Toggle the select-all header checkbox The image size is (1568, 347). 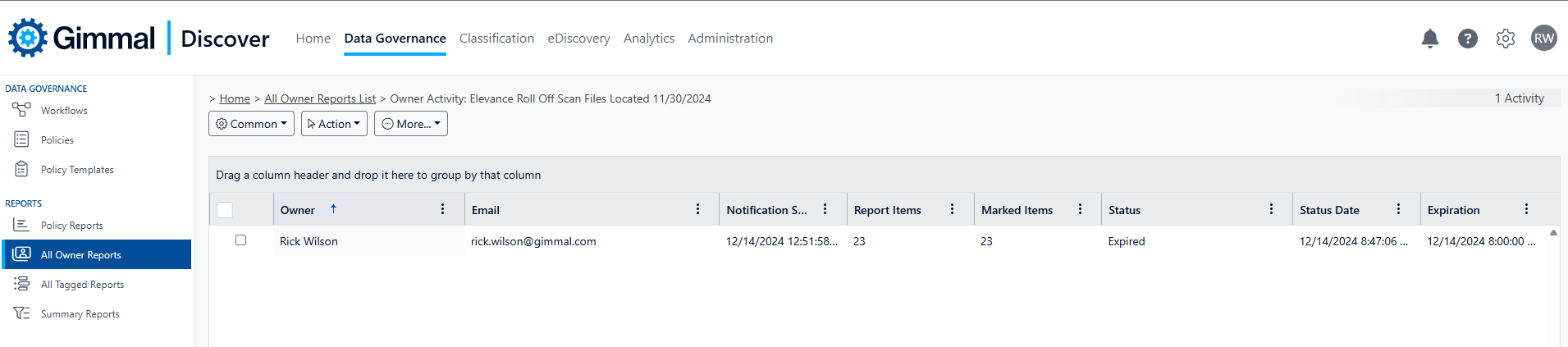225,210
